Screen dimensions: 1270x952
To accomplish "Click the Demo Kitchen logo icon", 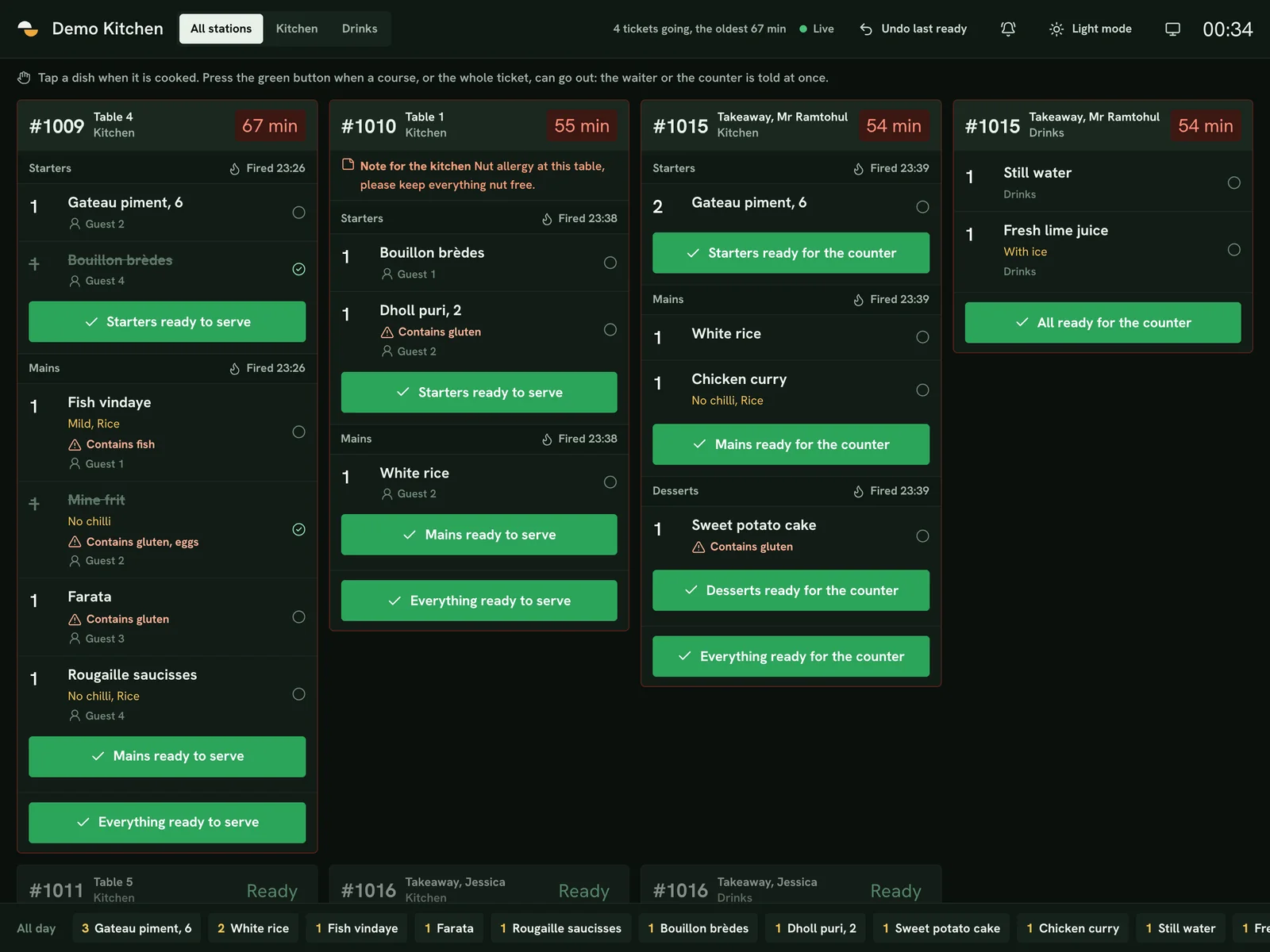I will [28, 29].
